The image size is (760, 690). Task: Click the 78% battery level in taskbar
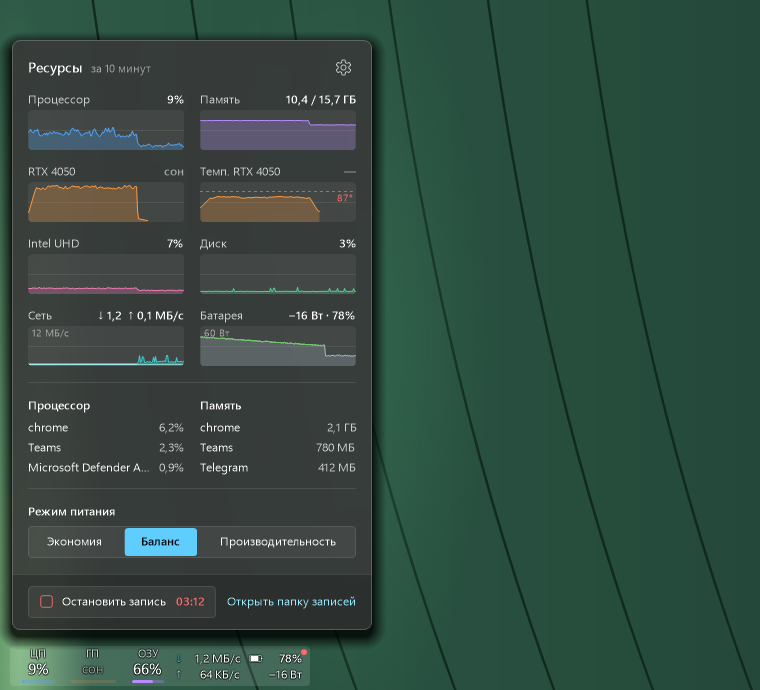[x=290, y=659]
